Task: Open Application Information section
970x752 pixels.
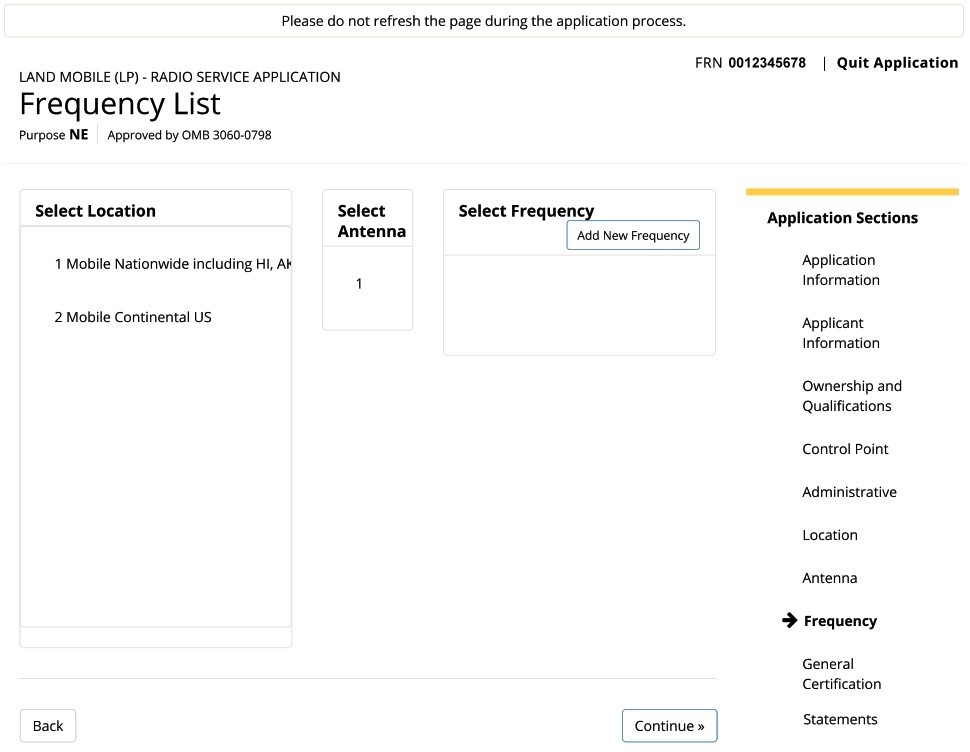Action: pos(841,270)
